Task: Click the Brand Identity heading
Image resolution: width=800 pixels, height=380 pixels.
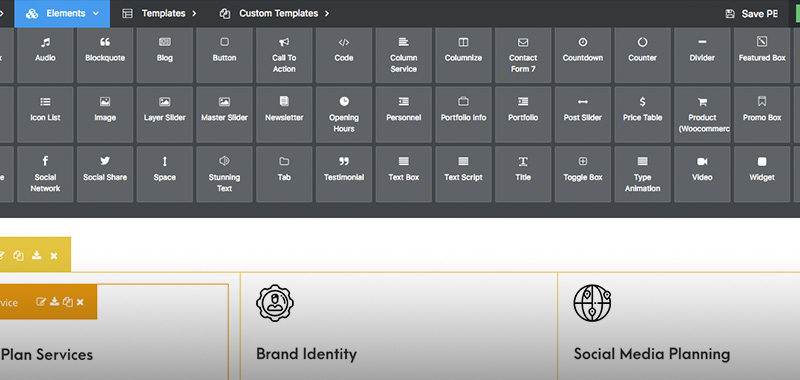Action: click(x=306, y=353)
